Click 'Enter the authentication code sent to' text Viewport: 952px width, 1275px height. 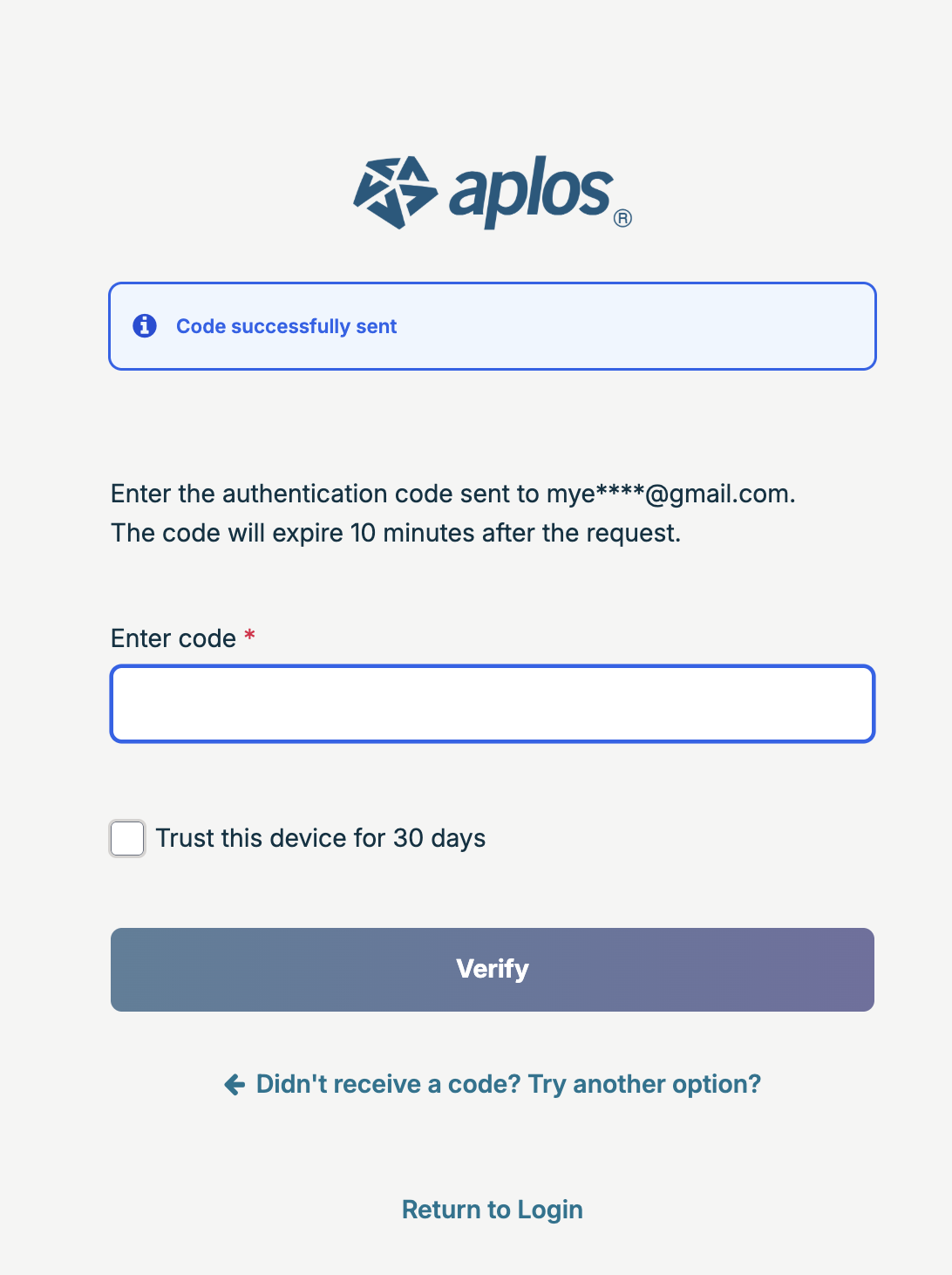point(325,494)
